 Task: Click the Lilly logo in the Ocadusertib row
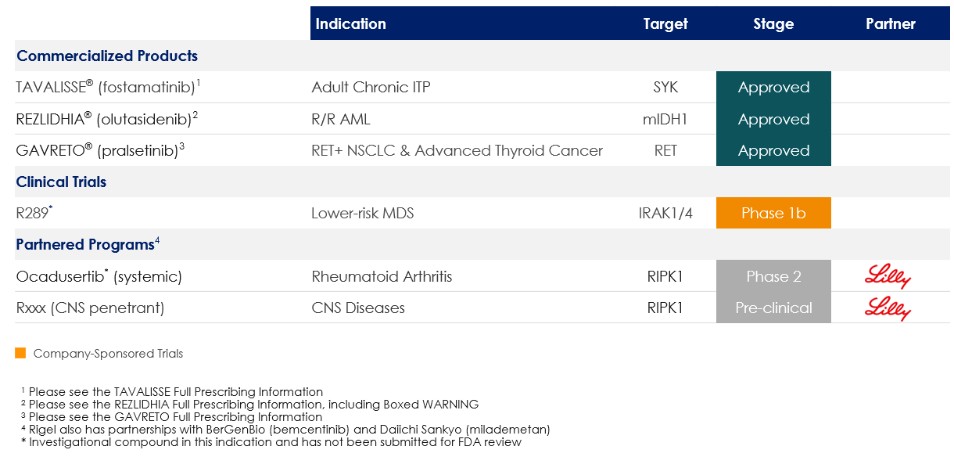(x=890, y=277)
